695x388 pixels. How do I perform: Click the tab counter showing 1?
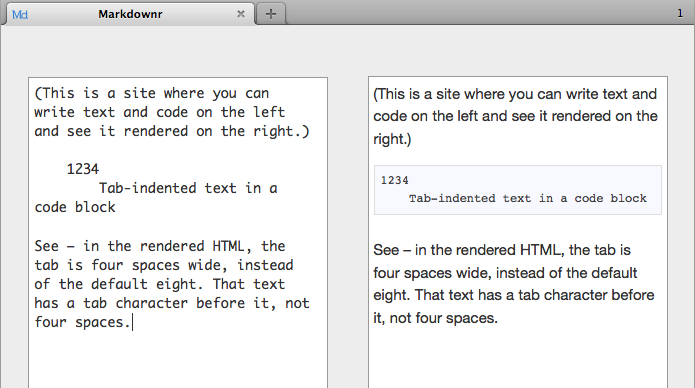tap(680, 13)
